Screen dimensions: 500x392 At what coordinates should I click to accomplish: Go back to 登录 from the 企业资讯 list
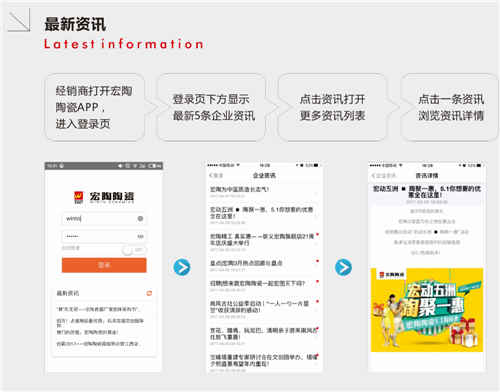(216, 175)
